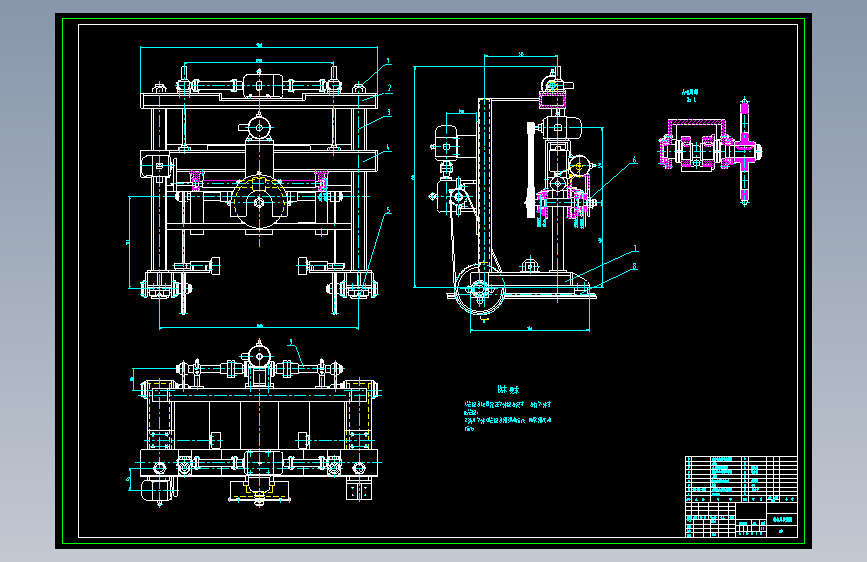Pick the yellow-hatched vertical column in the side view
Image resolution: width=867 pixels, height=562 pixels.
(x=484, y=183)
